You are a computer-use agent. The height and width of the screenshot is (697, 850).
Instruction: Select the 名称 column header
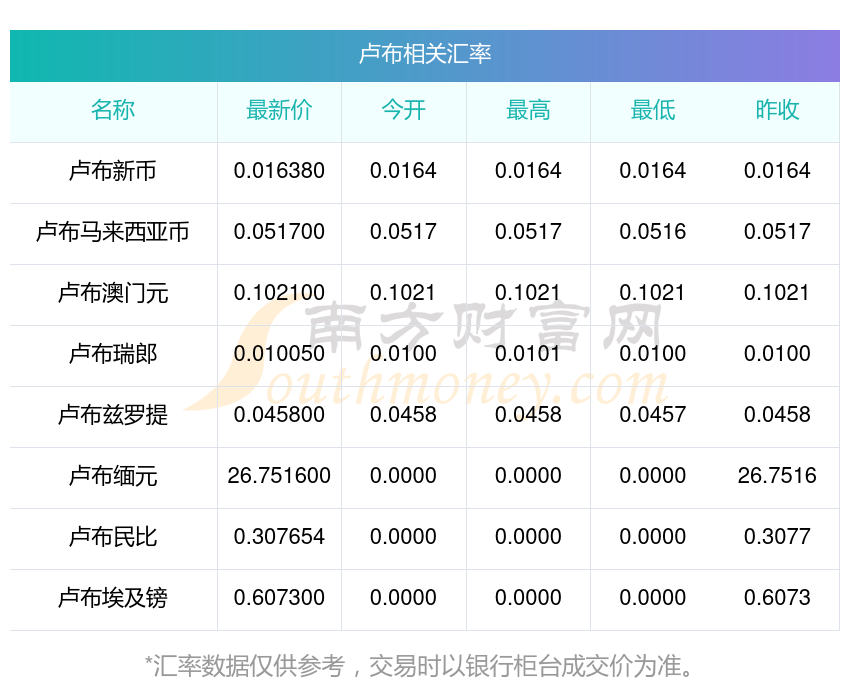(x=113, y=110)
